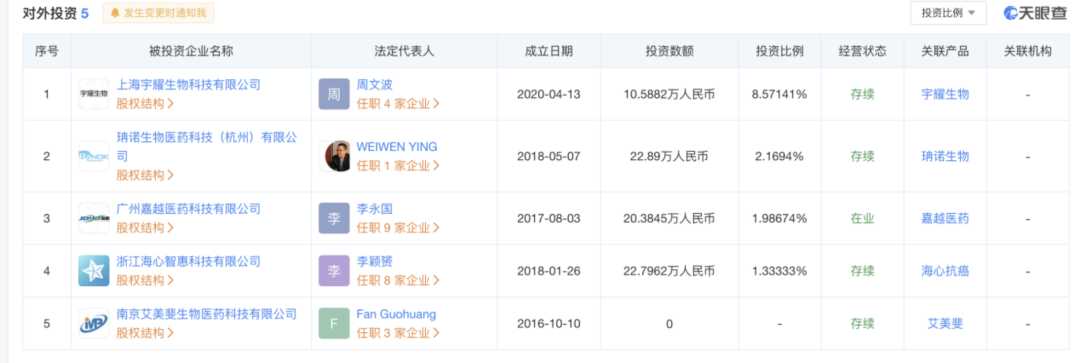
Task: Click the amount 10.5882万人民币
Action: [669, 94]
